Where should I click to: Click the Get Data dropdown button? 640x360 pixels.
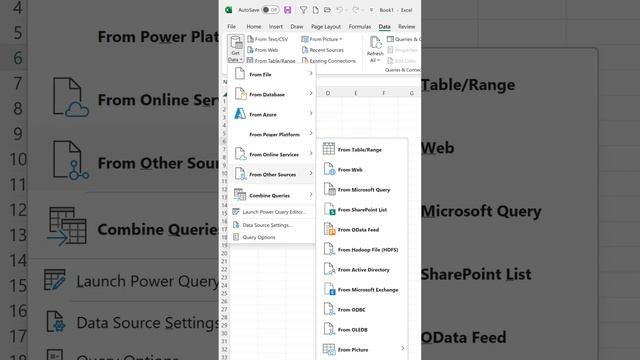[x=236, y=48]
